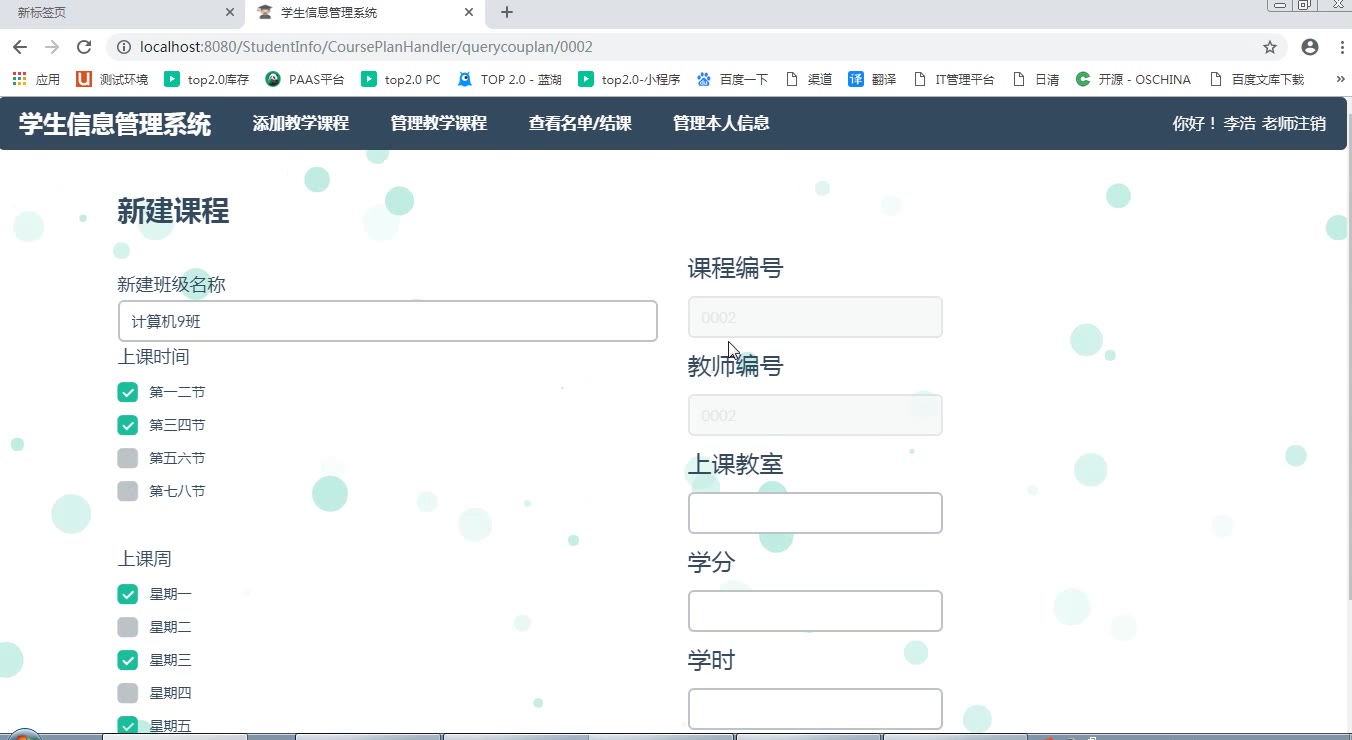Uncheck the 星期三 checkbox
The width and height of the screenshot is (1352, 740).
127,660
